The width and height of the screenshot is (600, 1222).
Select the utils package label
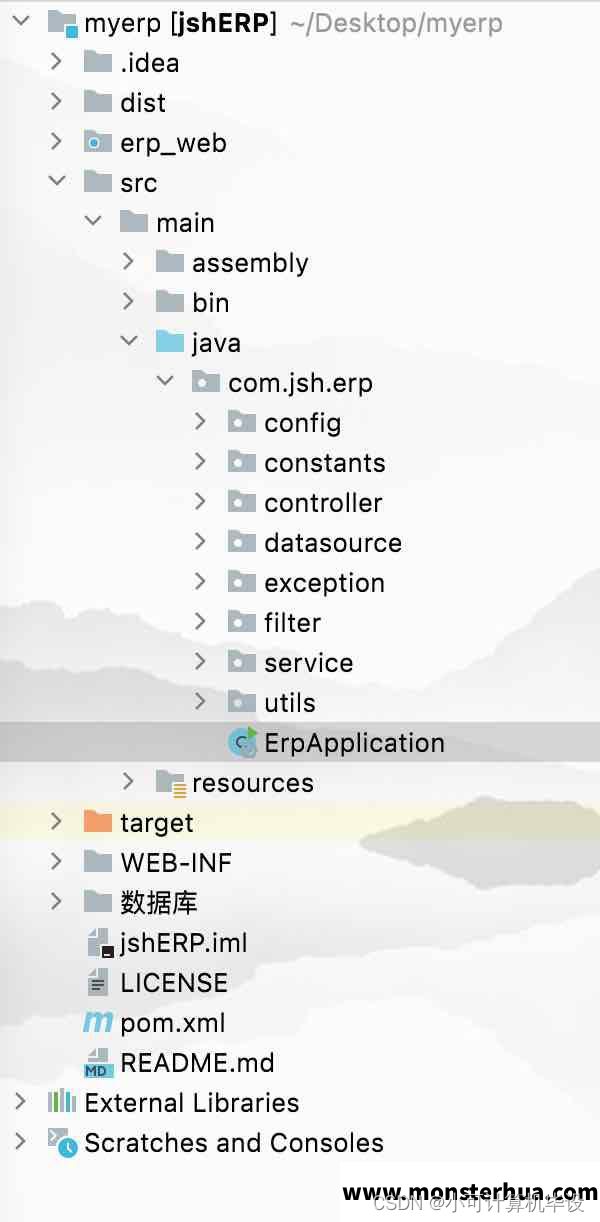290,703
